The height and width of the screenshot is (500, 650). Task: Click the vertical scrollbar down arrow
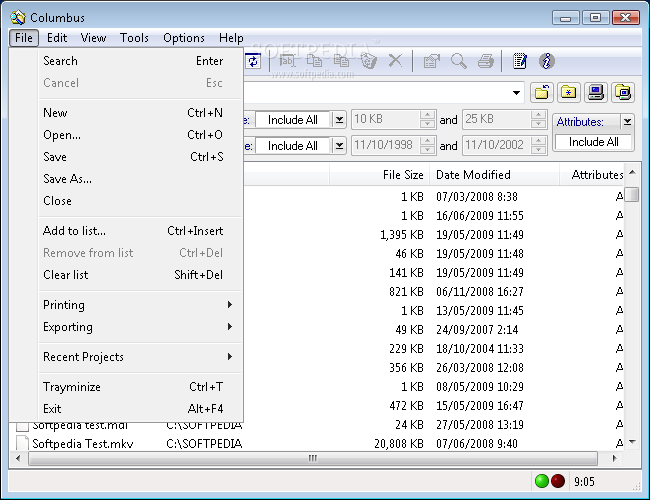[632, 442]
